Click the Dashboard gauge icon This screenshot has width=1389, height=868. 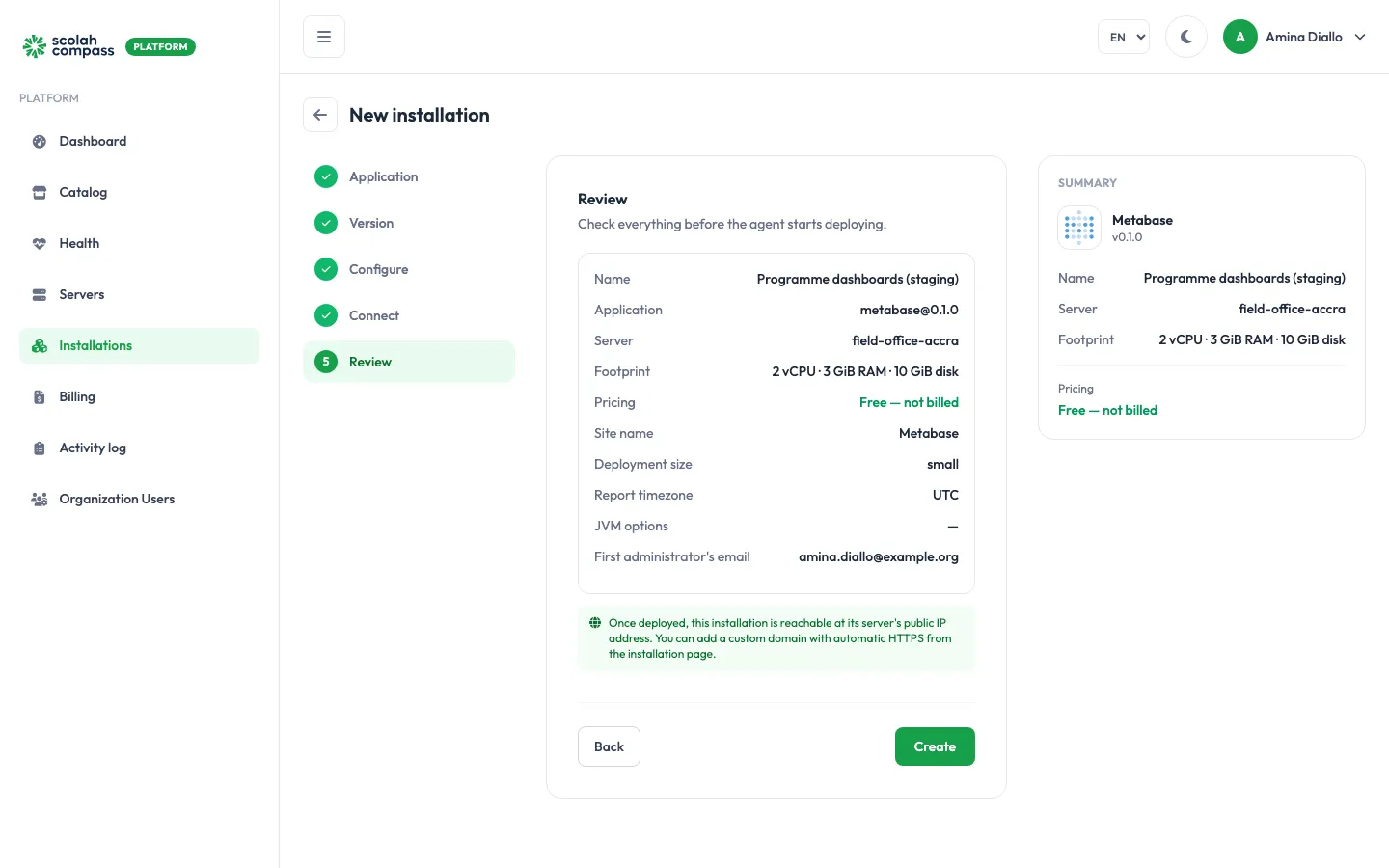[x=40, y=141]
